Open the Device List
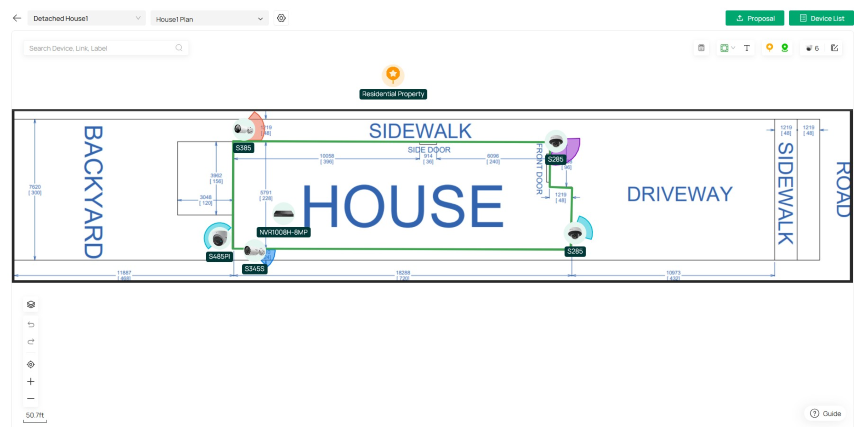The image size is (854, 427). [x=821, y=18]
